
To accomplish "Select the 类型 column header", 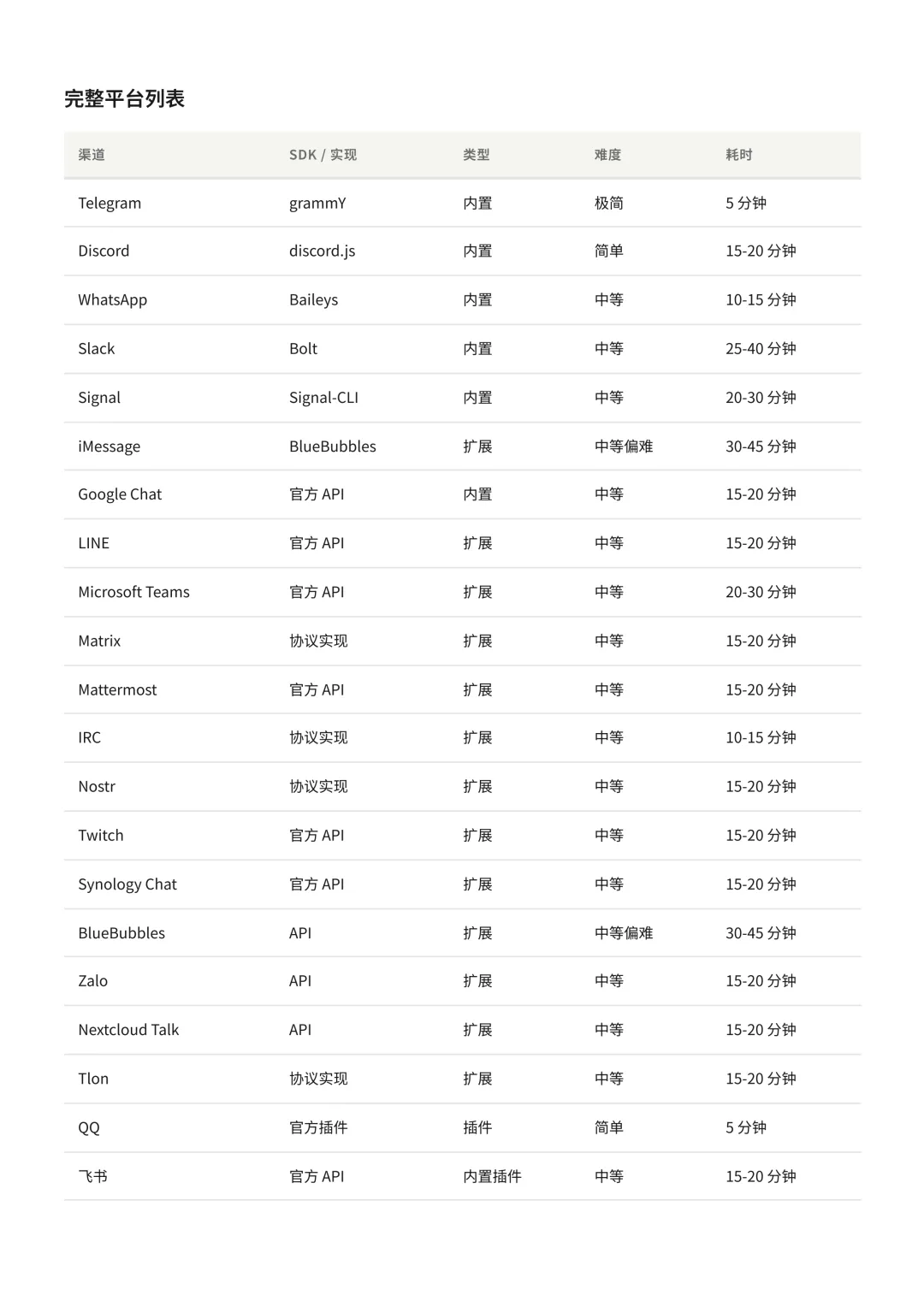I will point(477,155).
